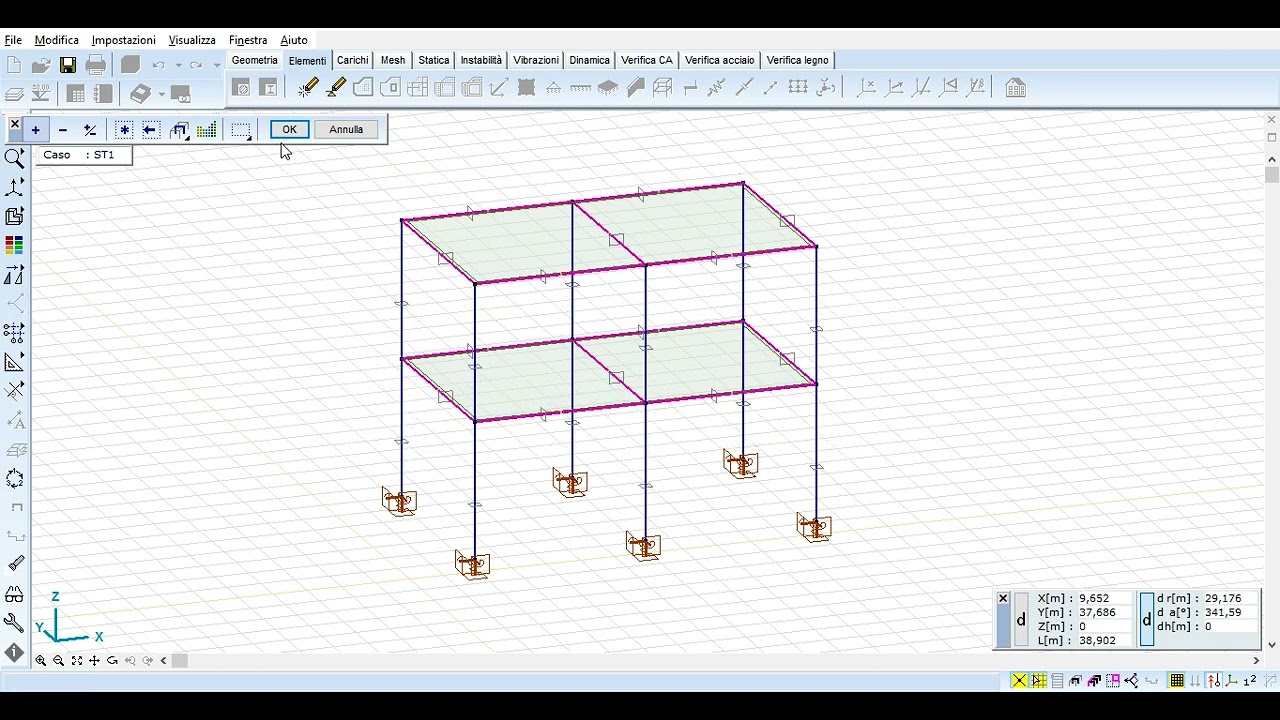Click the zoom in magnifier at bottom

41,661
